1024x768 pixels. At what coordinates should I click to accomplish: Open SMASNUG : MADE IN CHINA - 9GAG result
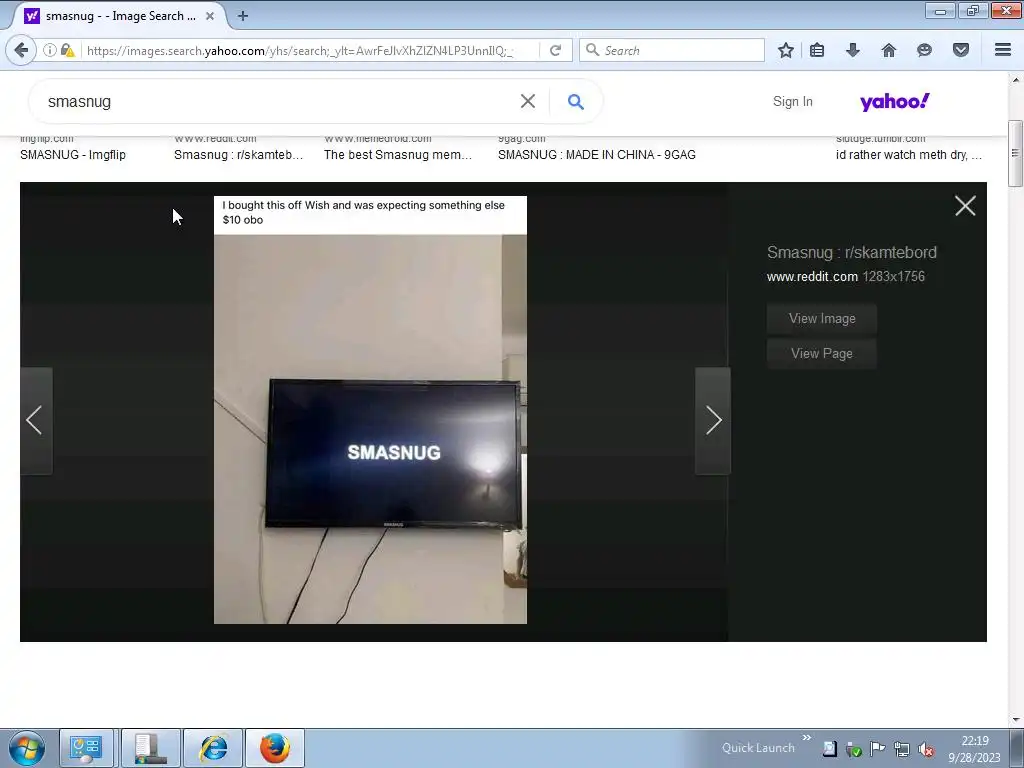pyautogui.click(x=597, y=155)
